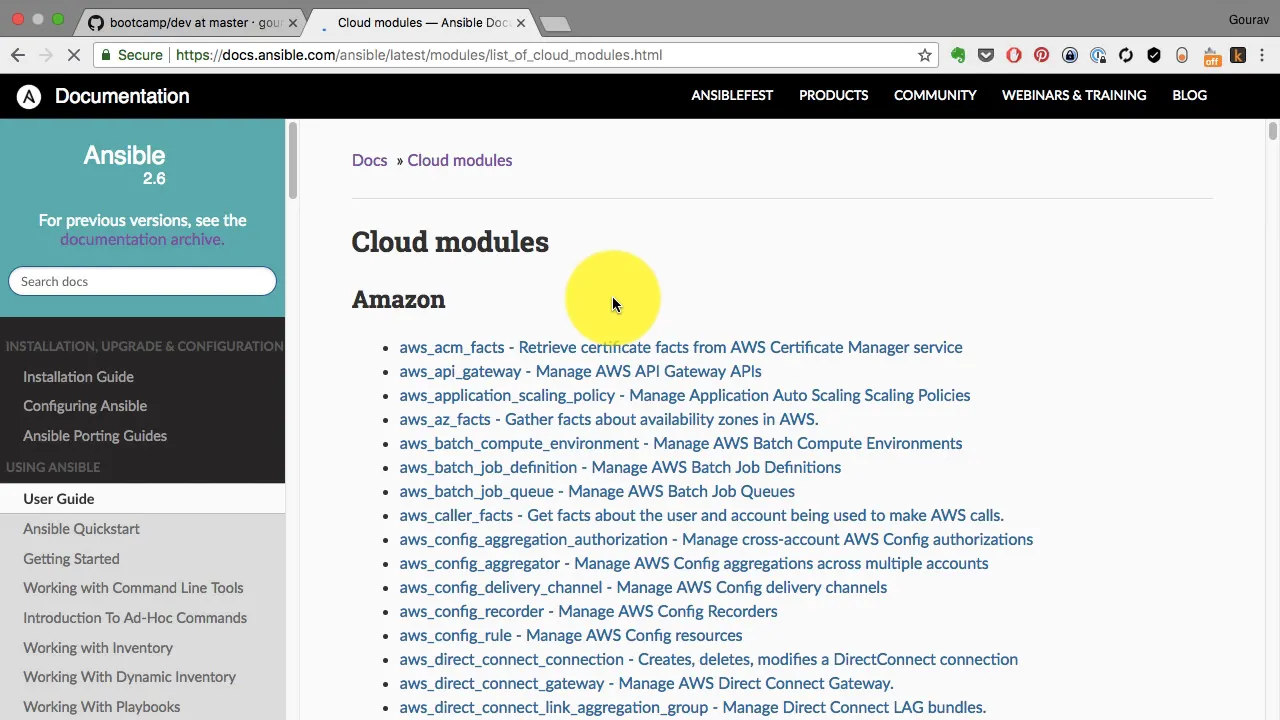The height and width of the screenshot is (720, 1280).
Task: Open the aws_caller_facts module link
Action: tap(701, 515)
